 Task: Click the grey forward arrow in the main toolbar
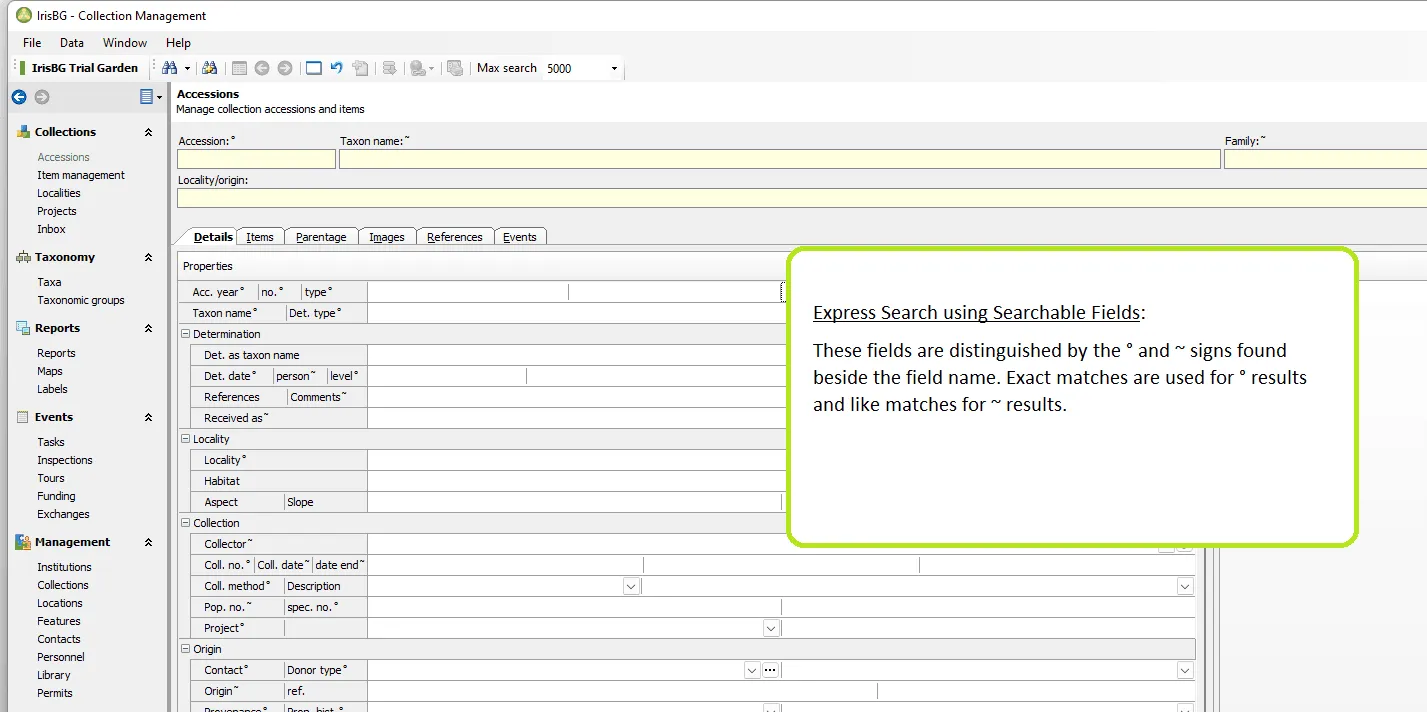pos(285,68)
